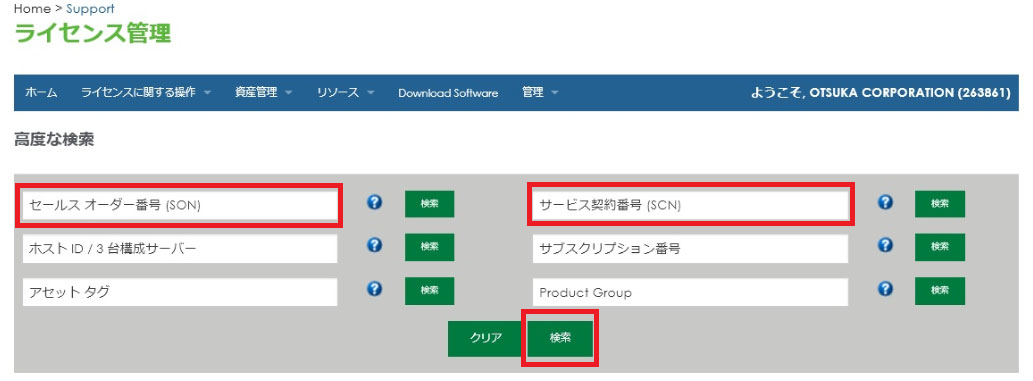Click the Support breadcrumb link
The image size is (1033, 381).
pyautogui.click(x=90, y=9)
